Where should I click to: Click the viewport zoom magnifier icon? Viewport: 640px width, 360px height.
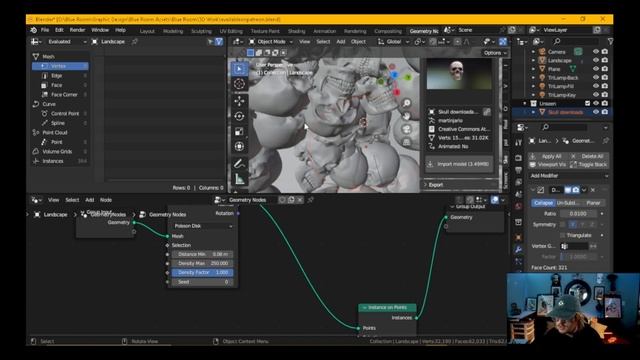407,103
